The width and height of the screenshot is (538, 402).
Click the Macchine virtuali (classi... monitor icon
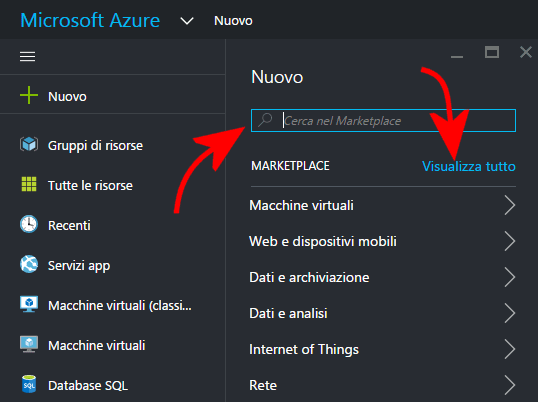[x=29, y=304]
